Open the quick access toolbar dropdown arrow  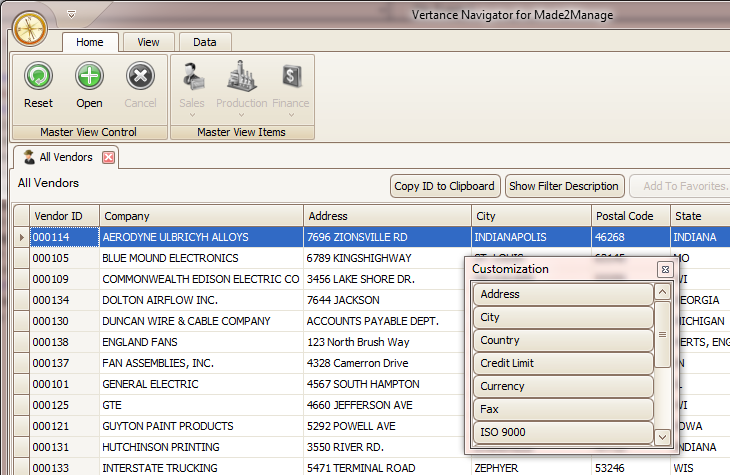71,15
